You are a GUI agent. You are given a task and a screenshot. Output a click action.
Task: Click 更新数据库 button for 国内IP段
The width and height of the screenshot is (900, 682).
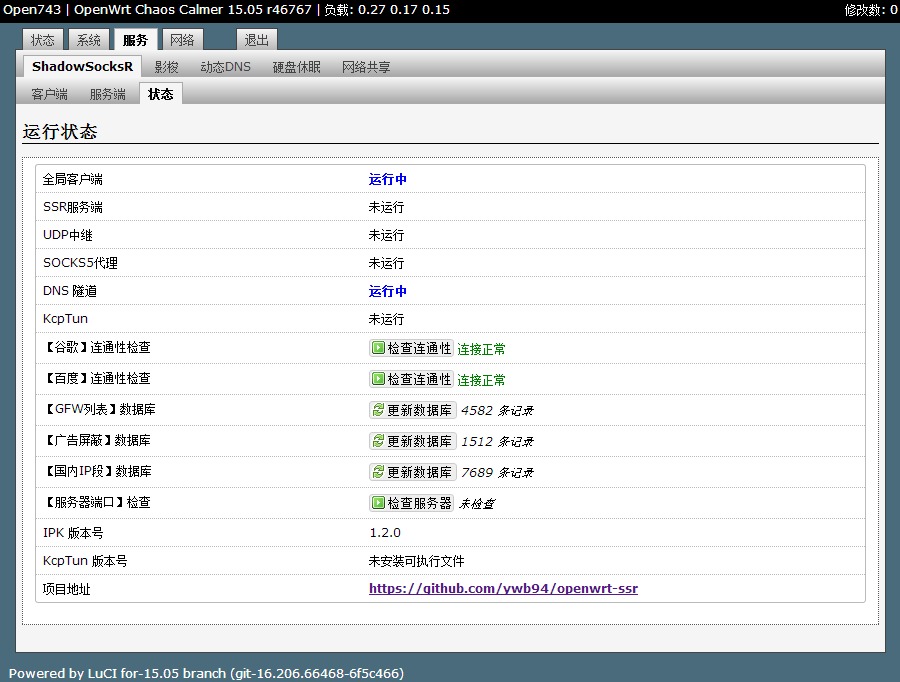(x=413, y=472)
